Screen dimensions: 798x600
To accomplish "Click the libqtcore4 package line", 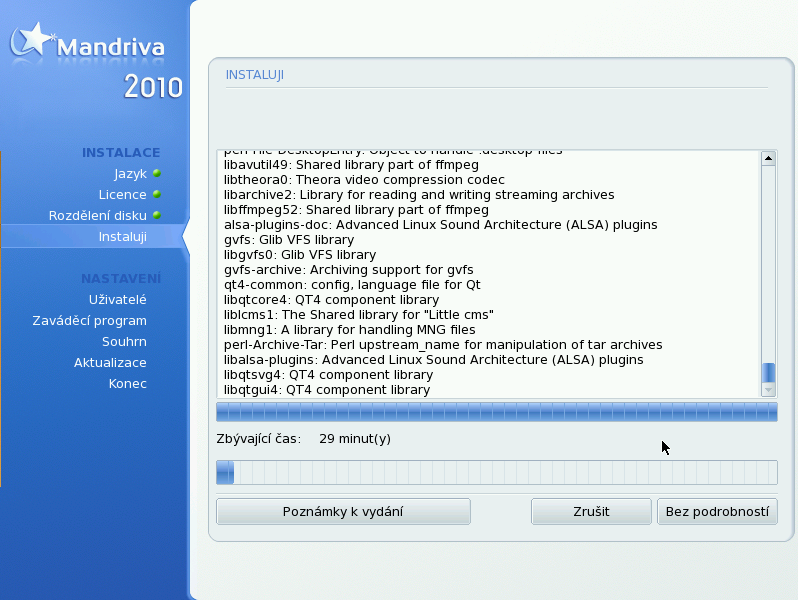I will tap(331, 300).
